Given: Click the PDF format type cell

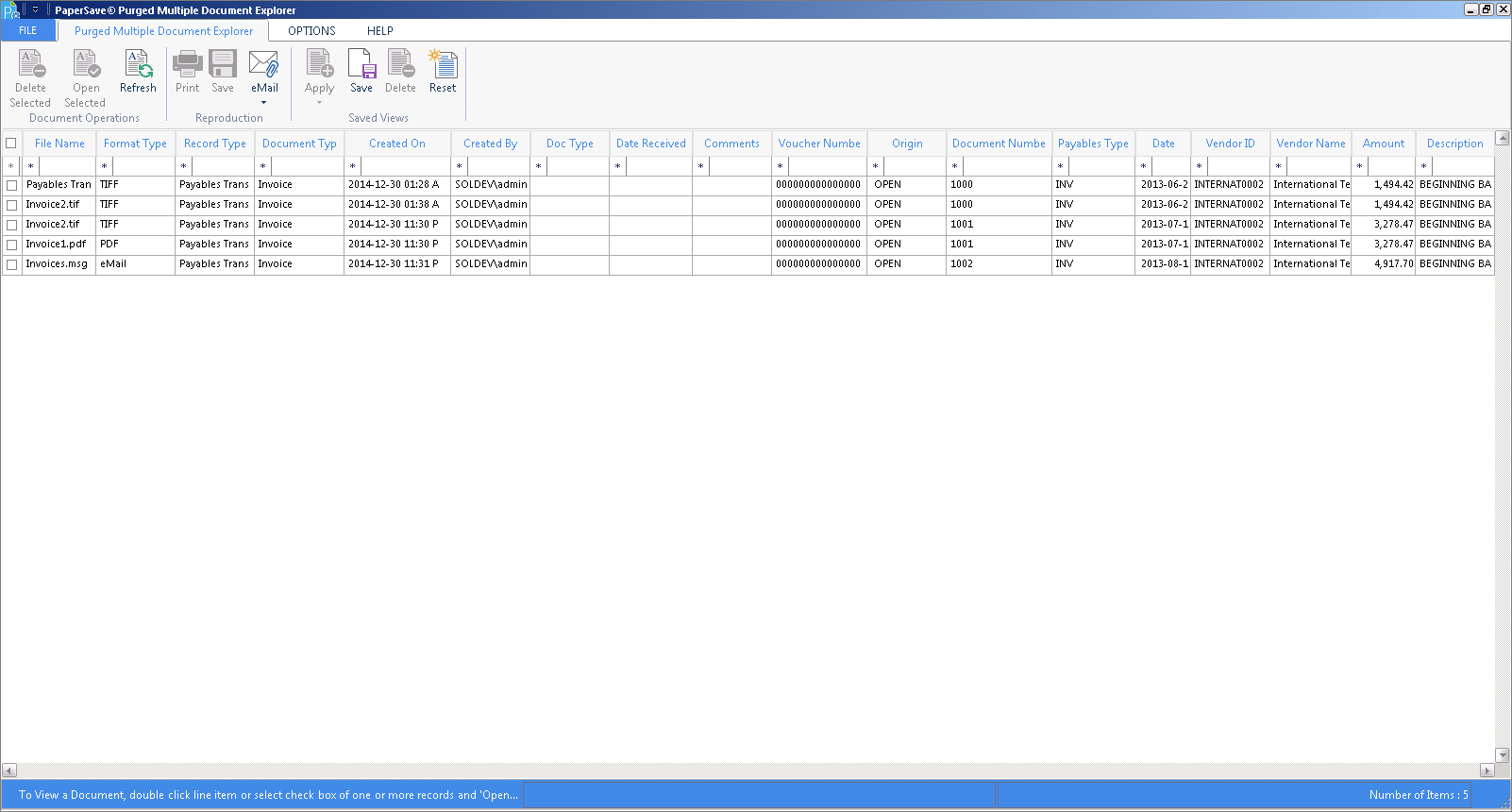Looking at the screenshot, I should (x=135, y=245).
